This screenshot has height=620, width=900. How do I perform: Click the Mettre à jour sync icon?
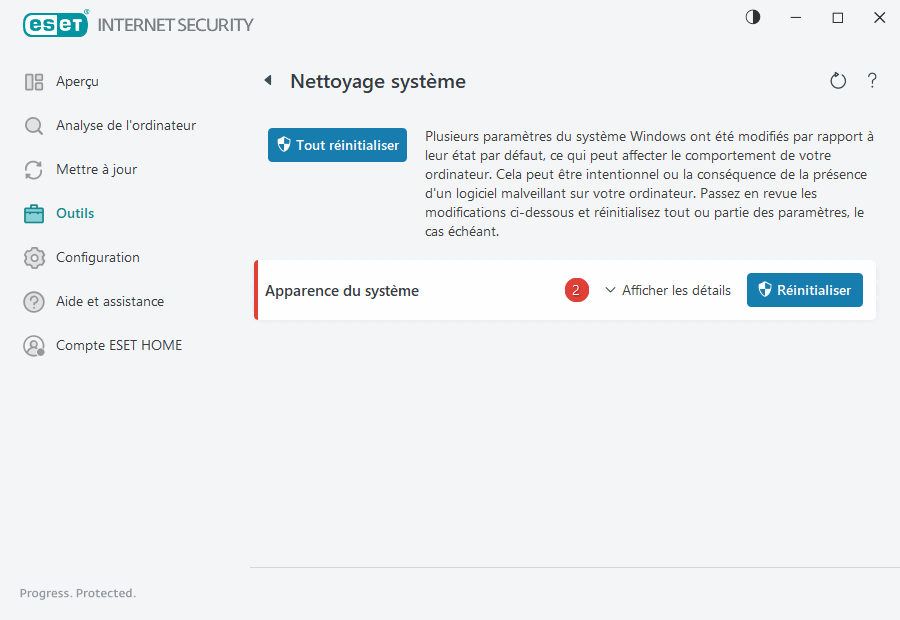click(x=33, y=169)
